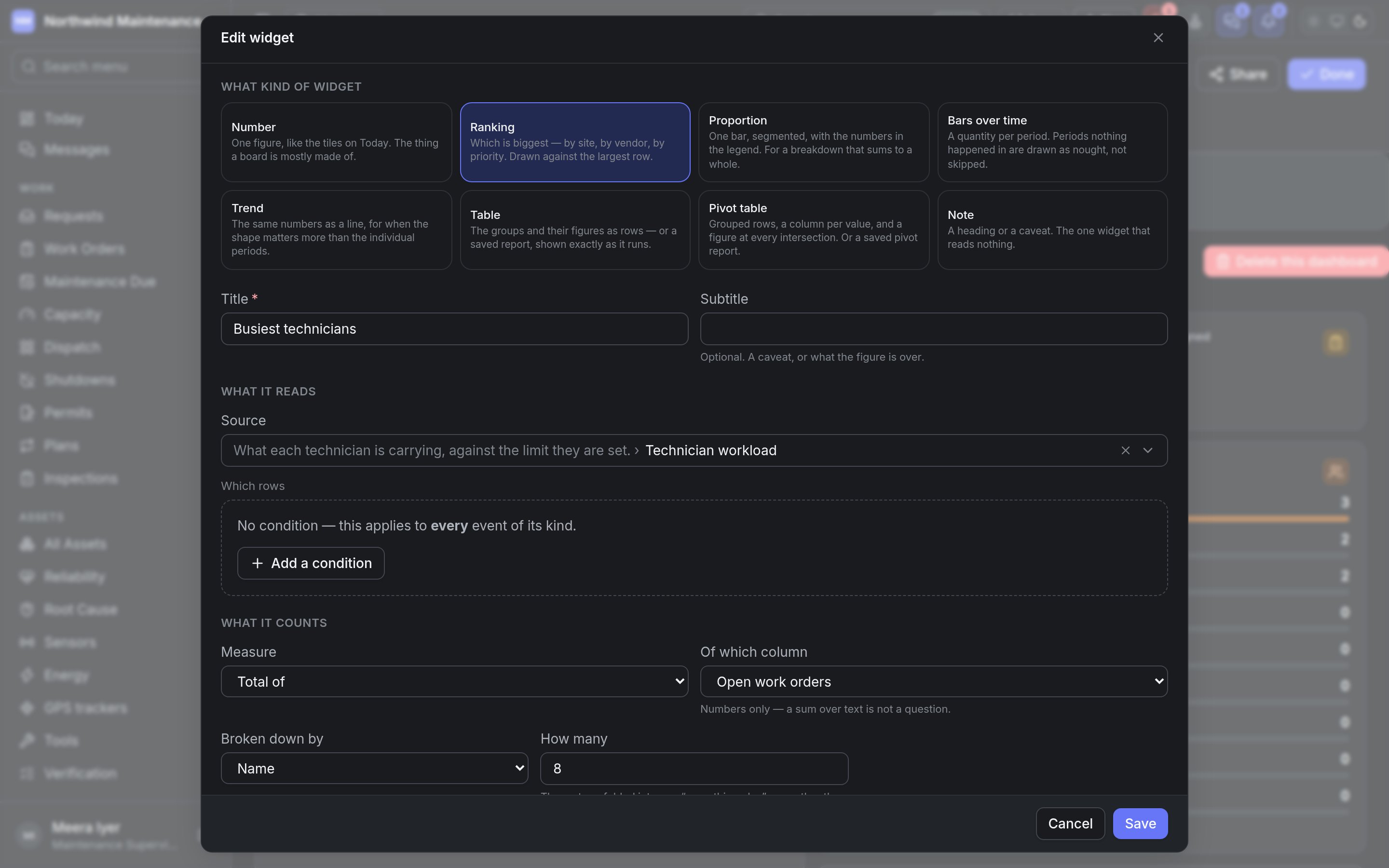Open the Of which column dropdown

click(x=933, y=681)
